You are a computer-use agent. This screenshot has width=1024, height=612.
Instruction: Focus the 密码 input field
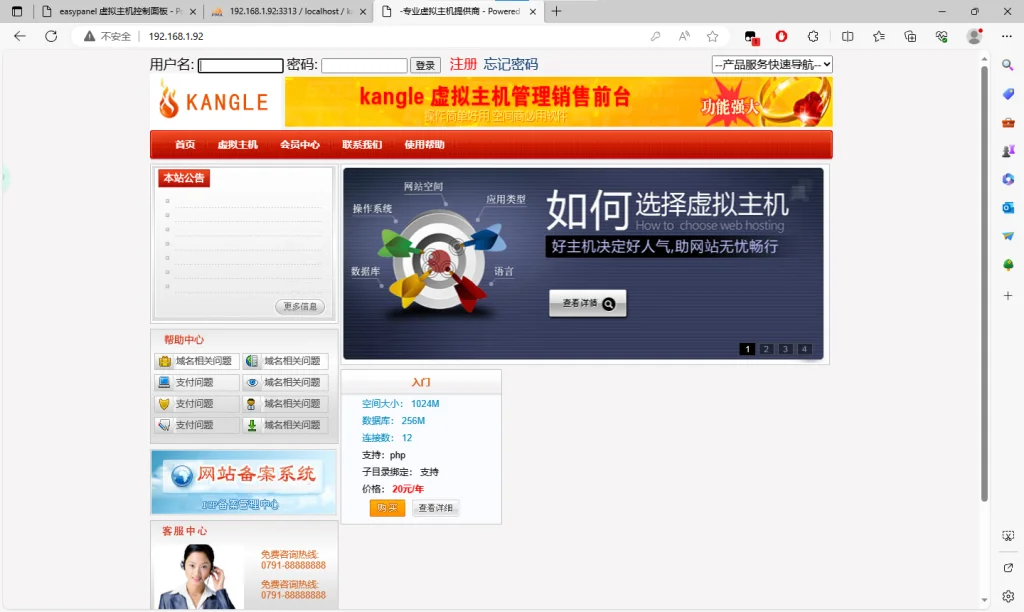coord(364,65)
